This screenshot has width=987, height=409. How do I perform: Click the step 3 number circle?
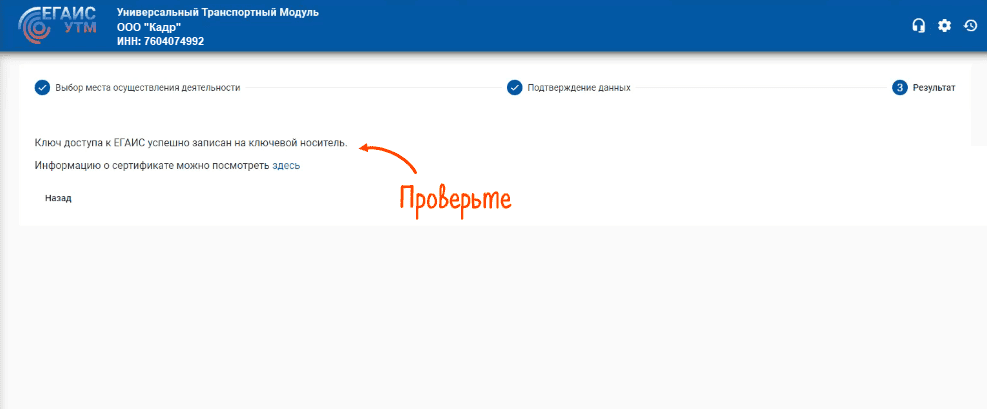pyautogui.click(x=899, y=87)
